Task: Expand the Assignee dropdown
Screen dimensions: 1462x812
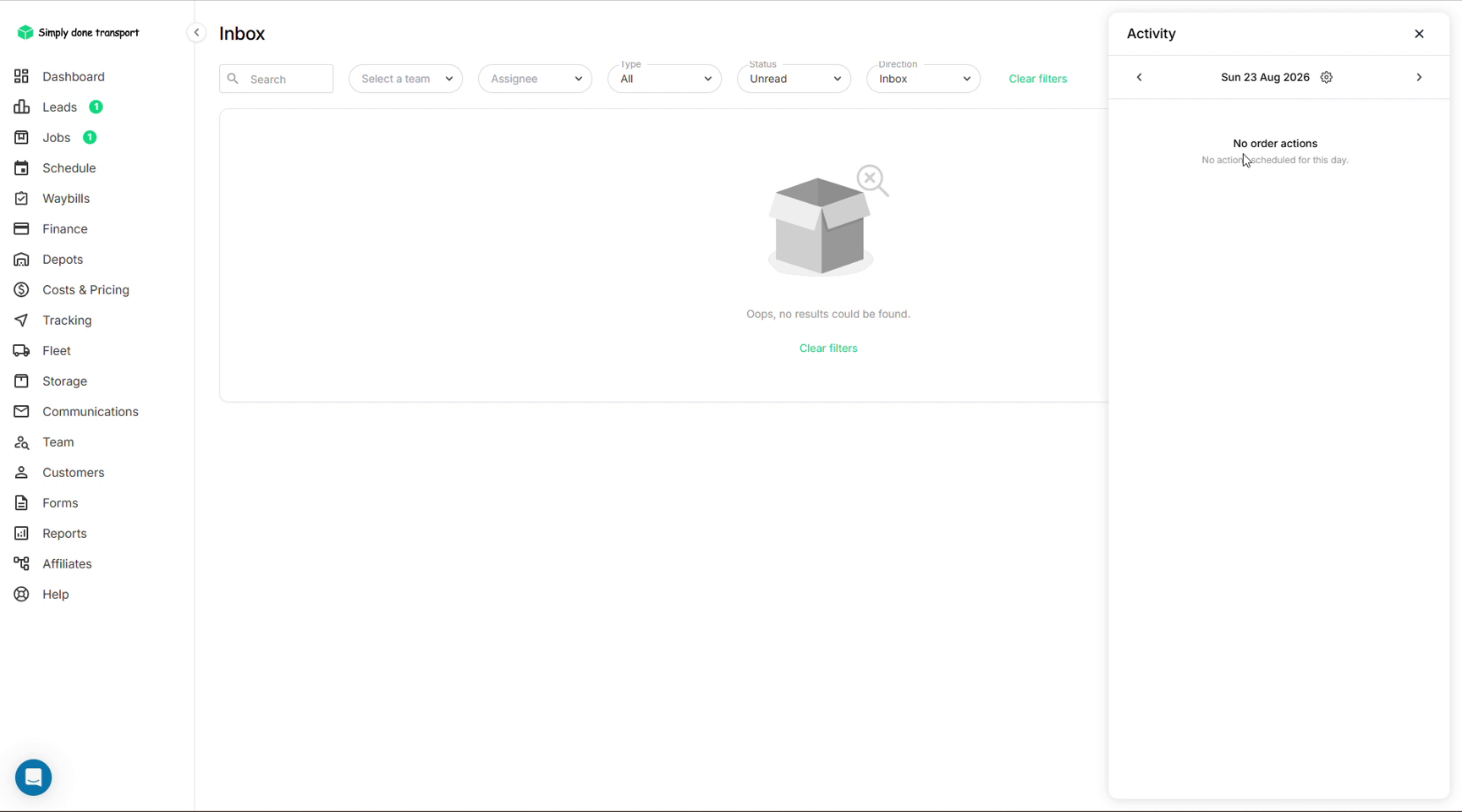Action: pos(535,79)
